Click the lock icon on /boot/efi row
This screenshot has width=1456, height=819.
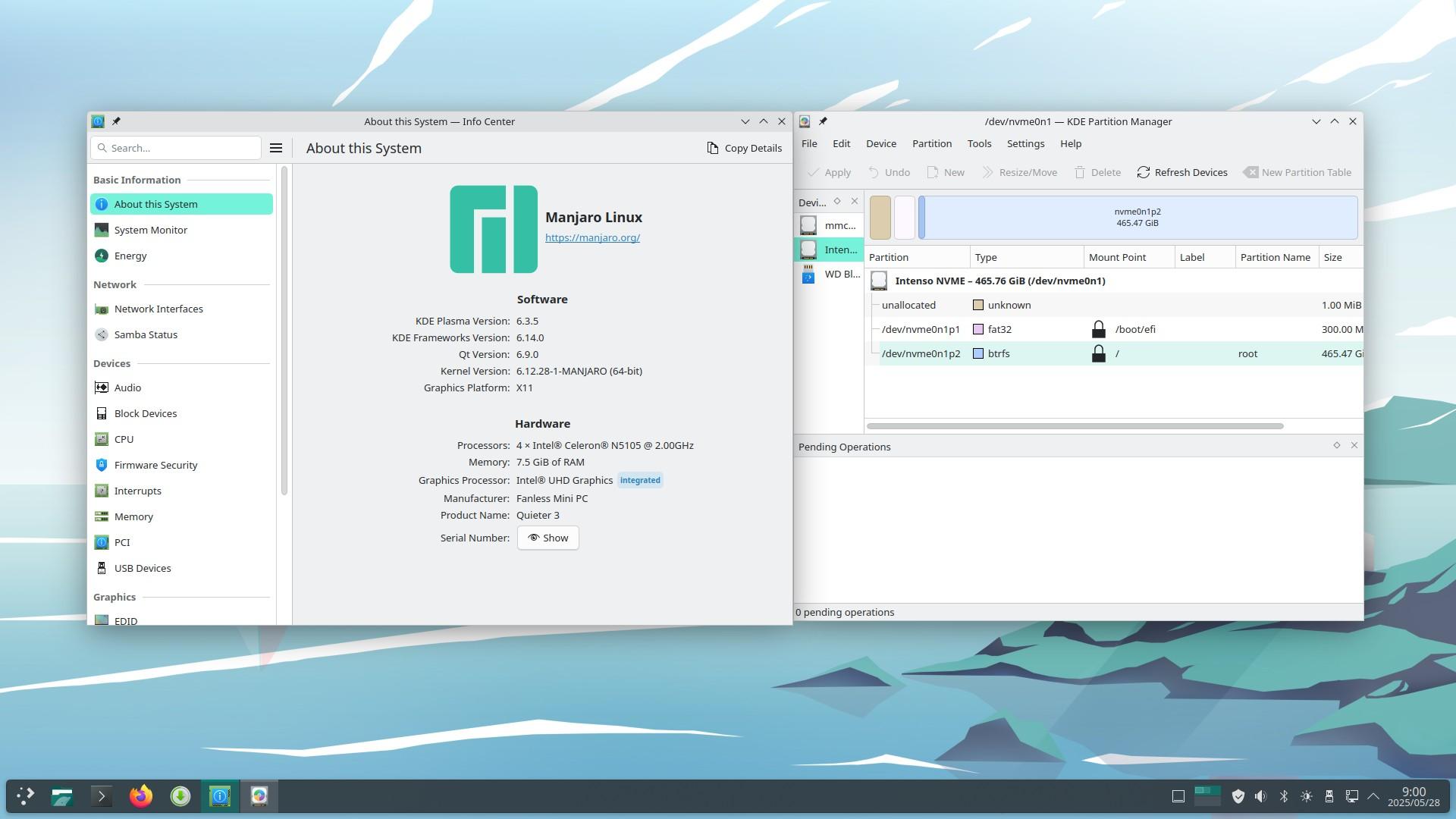point(1098,329)
